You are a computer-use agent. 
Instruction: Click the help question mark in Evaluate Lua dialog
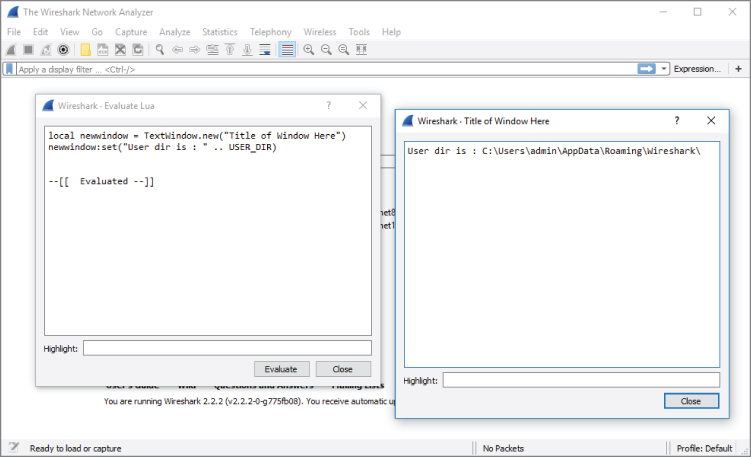(329, 105)
